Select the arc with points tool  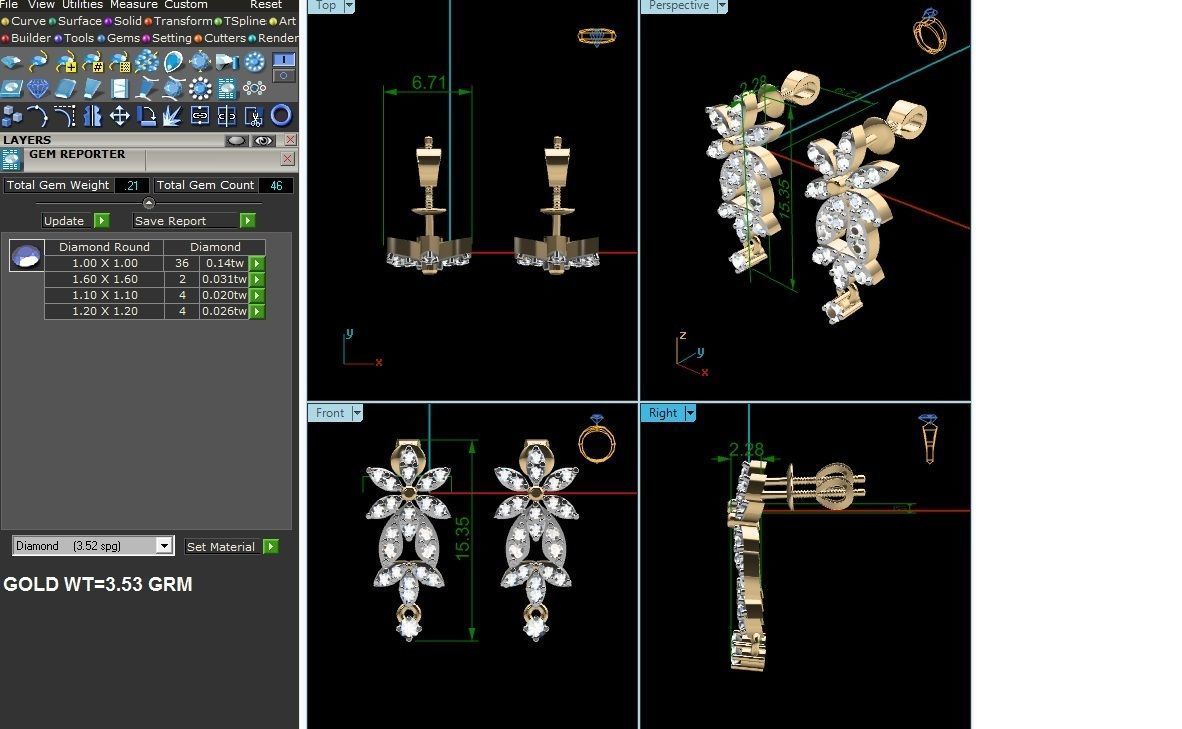38,116
